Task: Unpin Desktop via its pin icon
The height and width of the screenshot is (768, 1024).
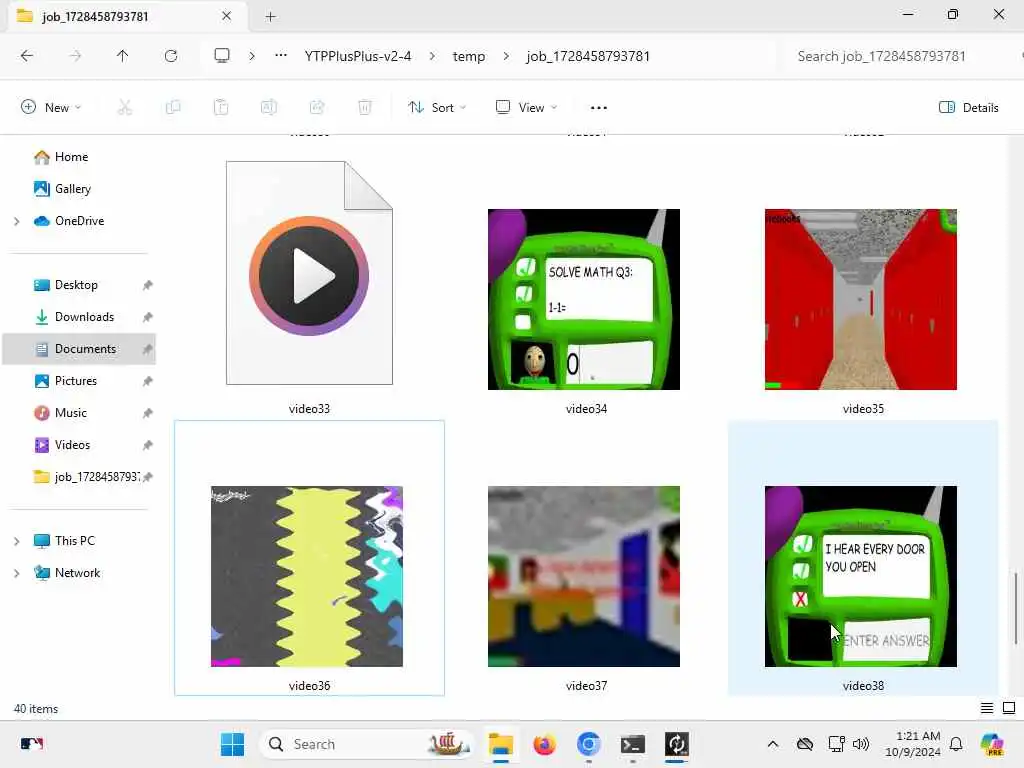Action: [x=148, y=285]
